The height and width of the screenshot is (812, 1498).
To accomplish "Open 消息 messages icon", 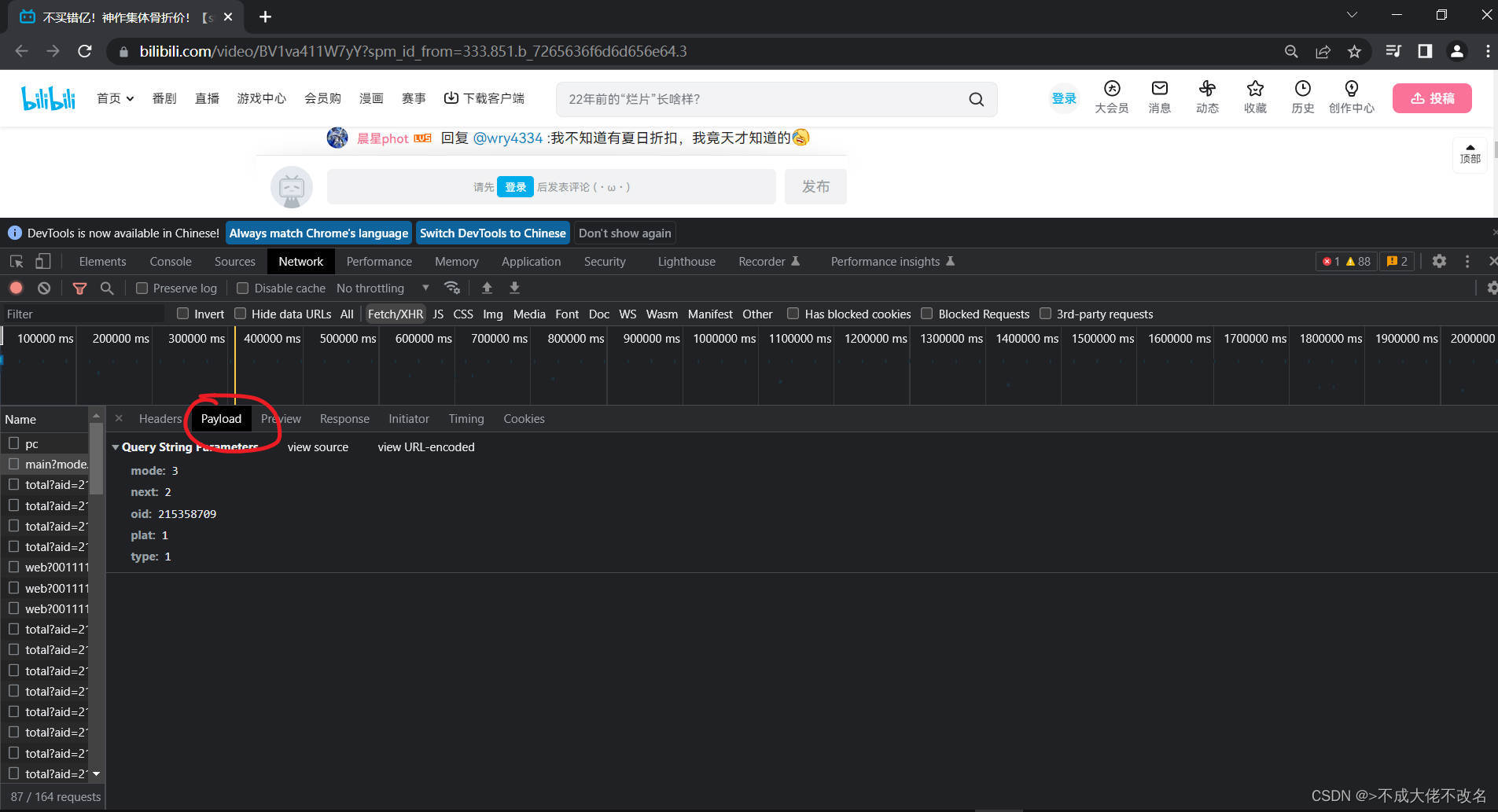I will (x=1159, y=97).
